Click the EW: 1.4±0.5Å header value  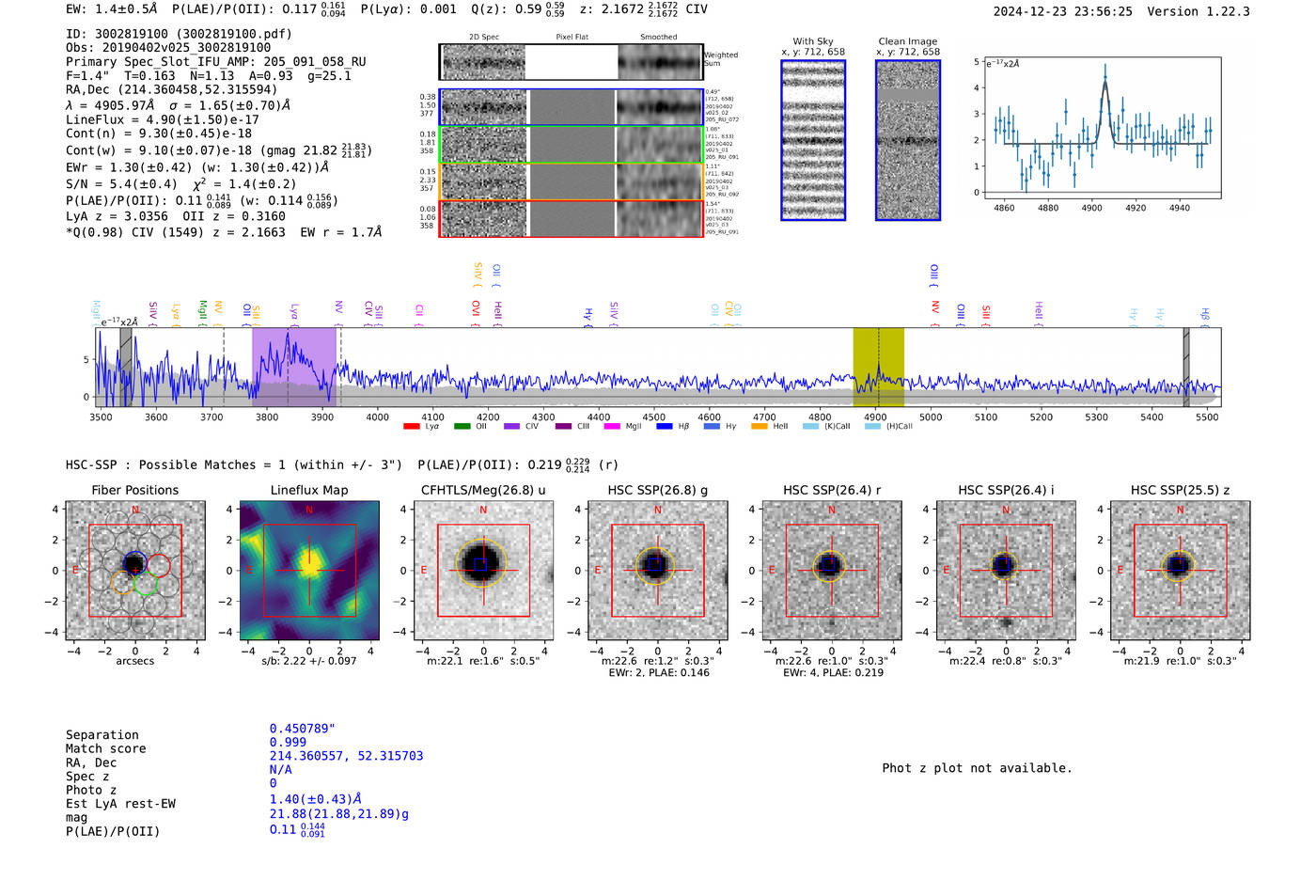click(112, 9)
